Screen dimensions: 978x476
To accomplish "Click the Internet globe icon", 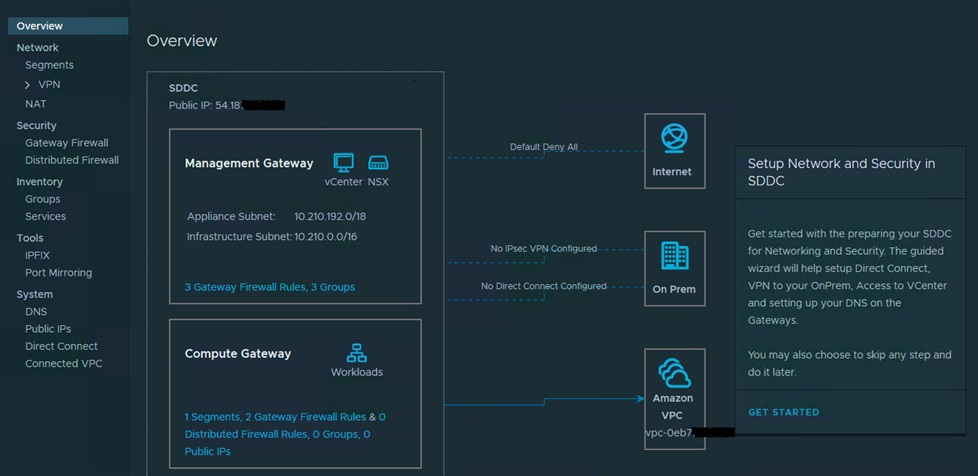I will point(674,138).
